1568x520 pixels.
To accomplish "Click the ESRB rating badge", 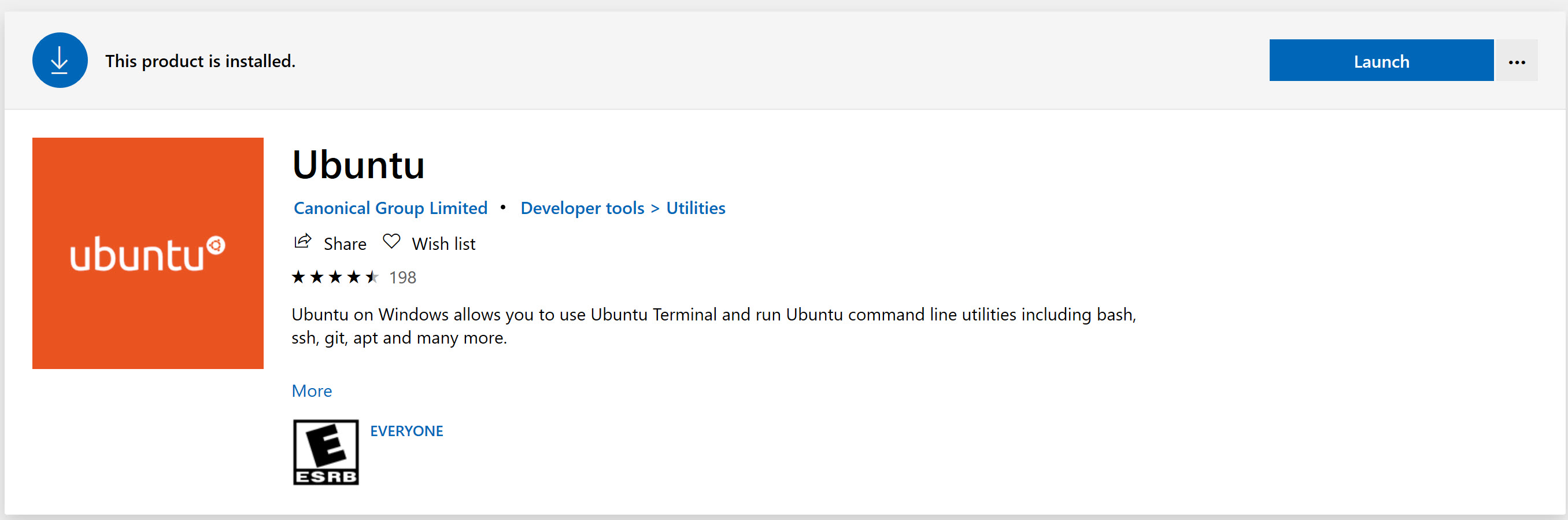I will pyautogui.click(x=326, y=452).
